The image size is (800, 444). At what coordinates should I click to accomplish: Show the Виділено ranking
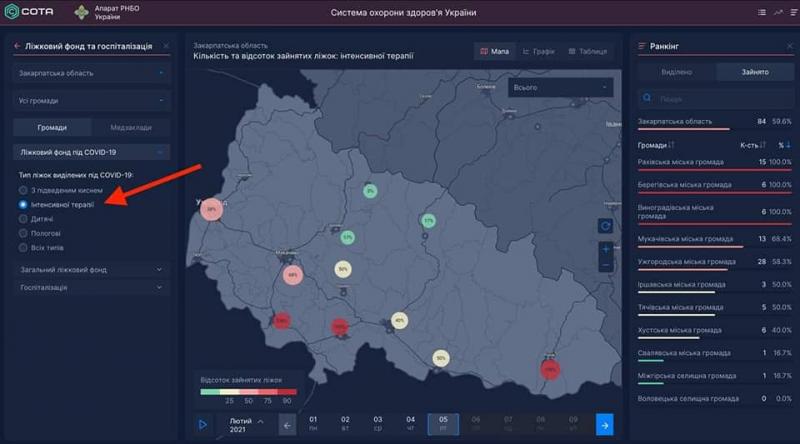[677, 72]
